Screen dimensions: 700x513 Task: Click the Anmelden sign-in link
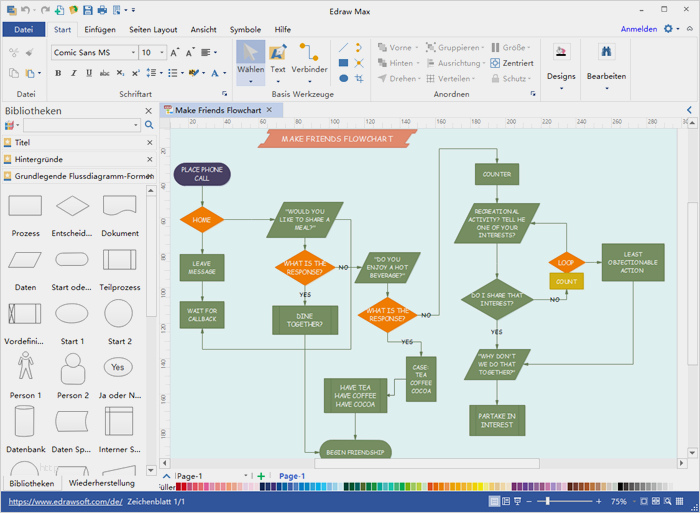click(639, 30)
